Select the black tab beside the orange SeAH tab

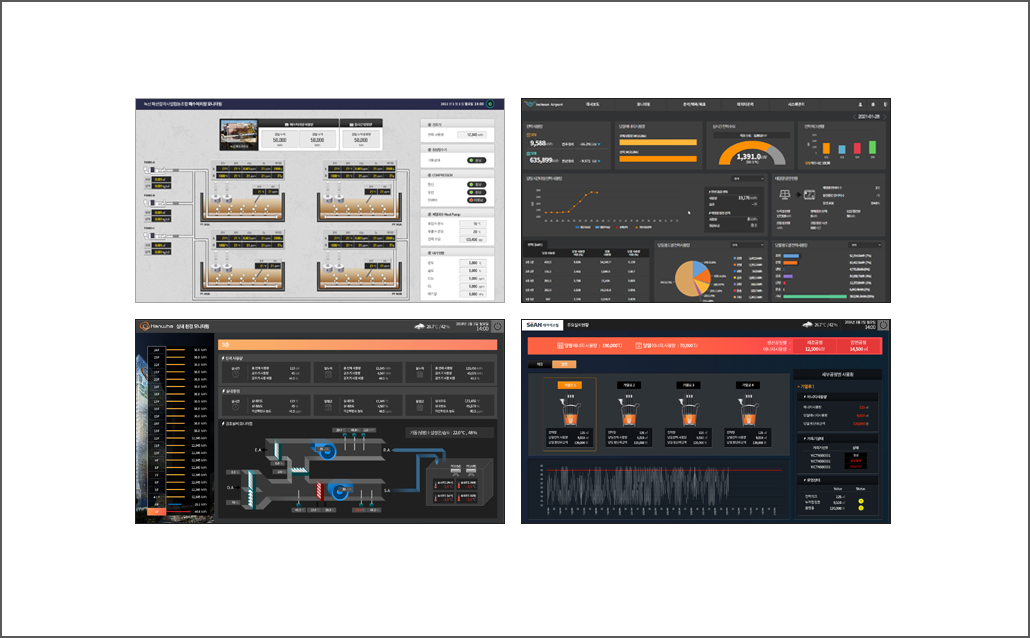[x=540, y=364]
